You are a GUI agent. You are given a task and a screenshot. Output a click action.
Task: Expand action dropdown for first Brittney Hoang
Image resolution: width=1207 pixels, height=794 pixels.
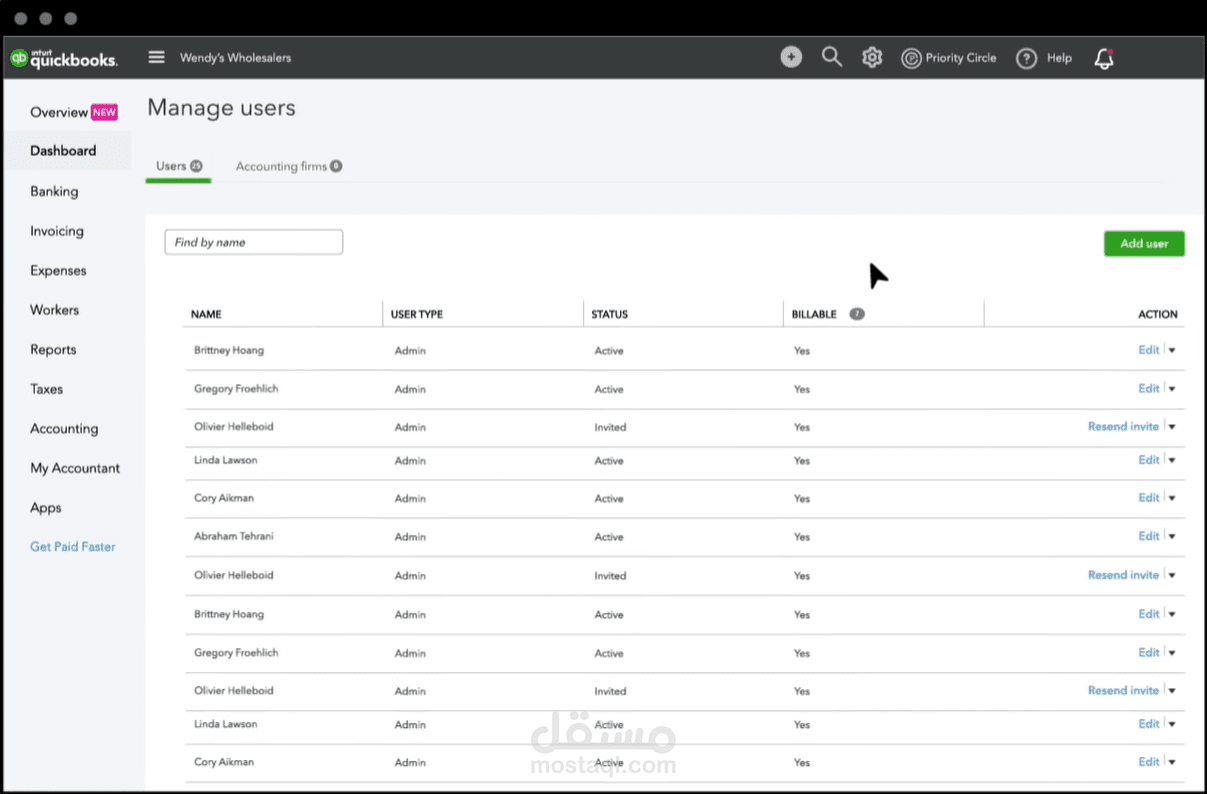coord(1172,350)
